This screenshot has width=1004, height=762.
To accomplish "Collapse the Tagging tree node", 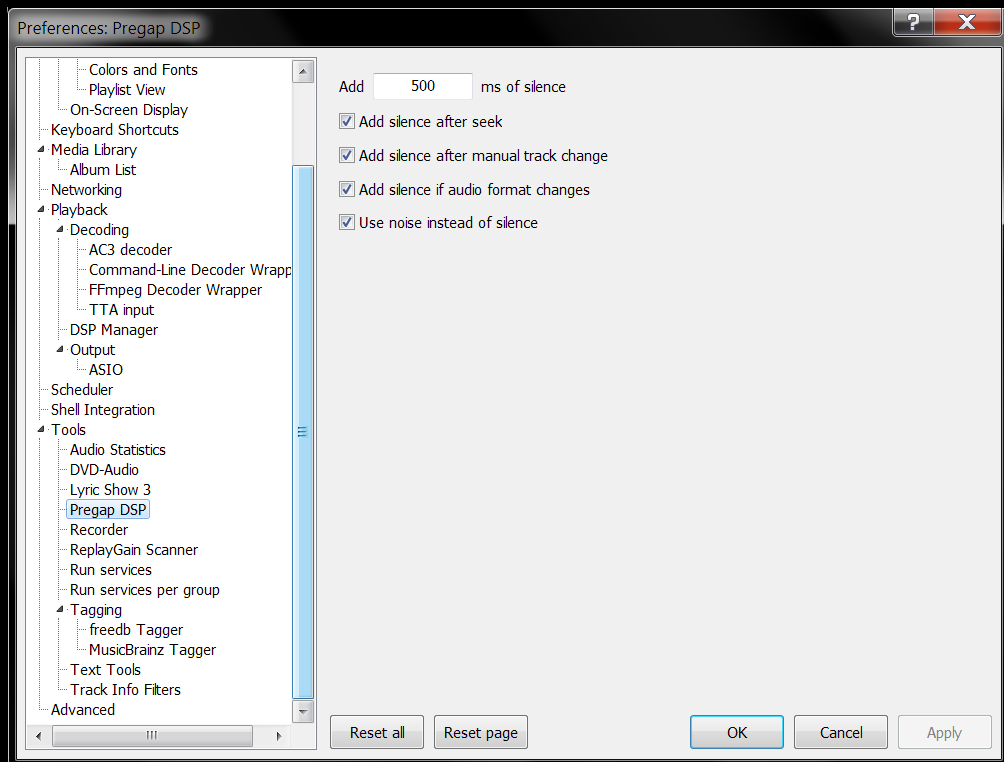I will (60, 610).
